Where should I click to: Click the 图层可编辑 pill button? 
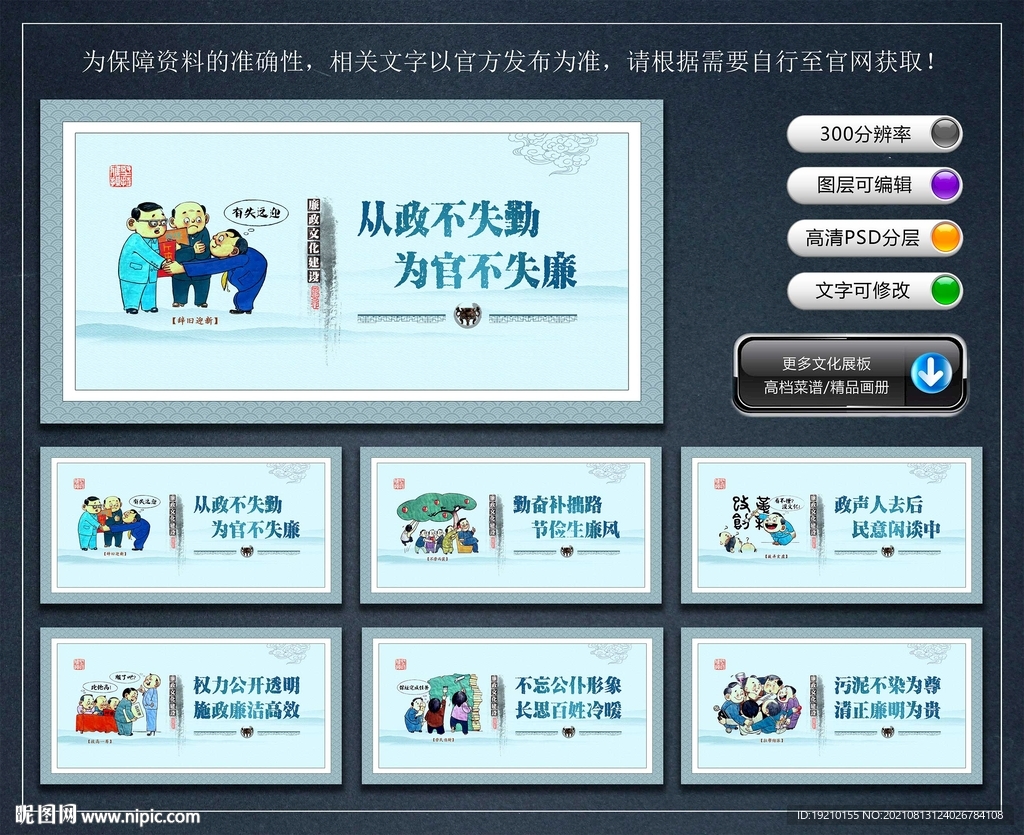click(874, 185)
